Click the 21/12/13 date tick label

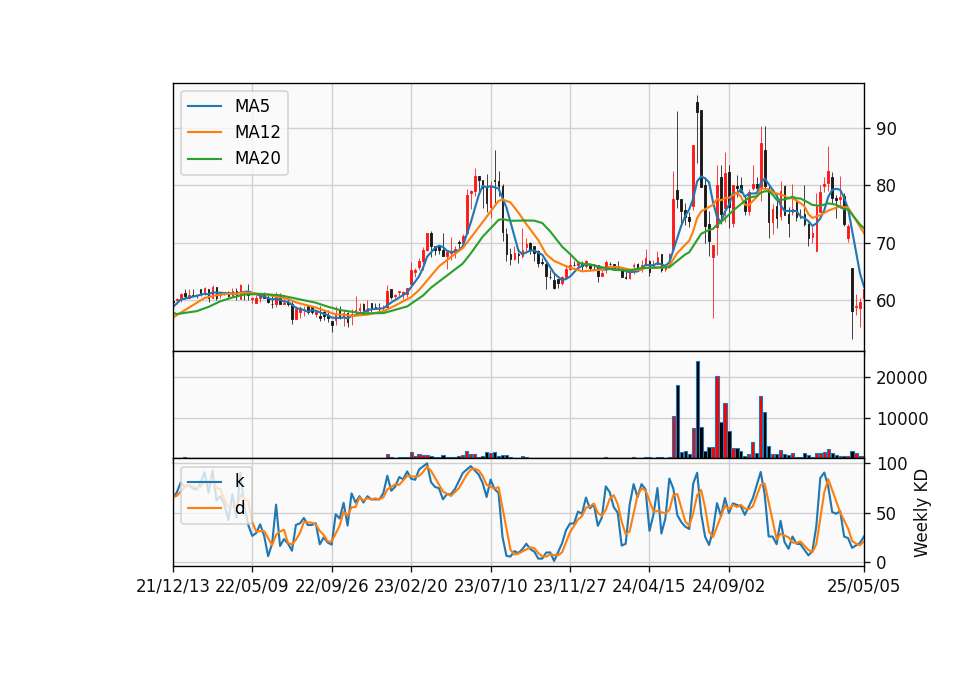click(173, 586)
